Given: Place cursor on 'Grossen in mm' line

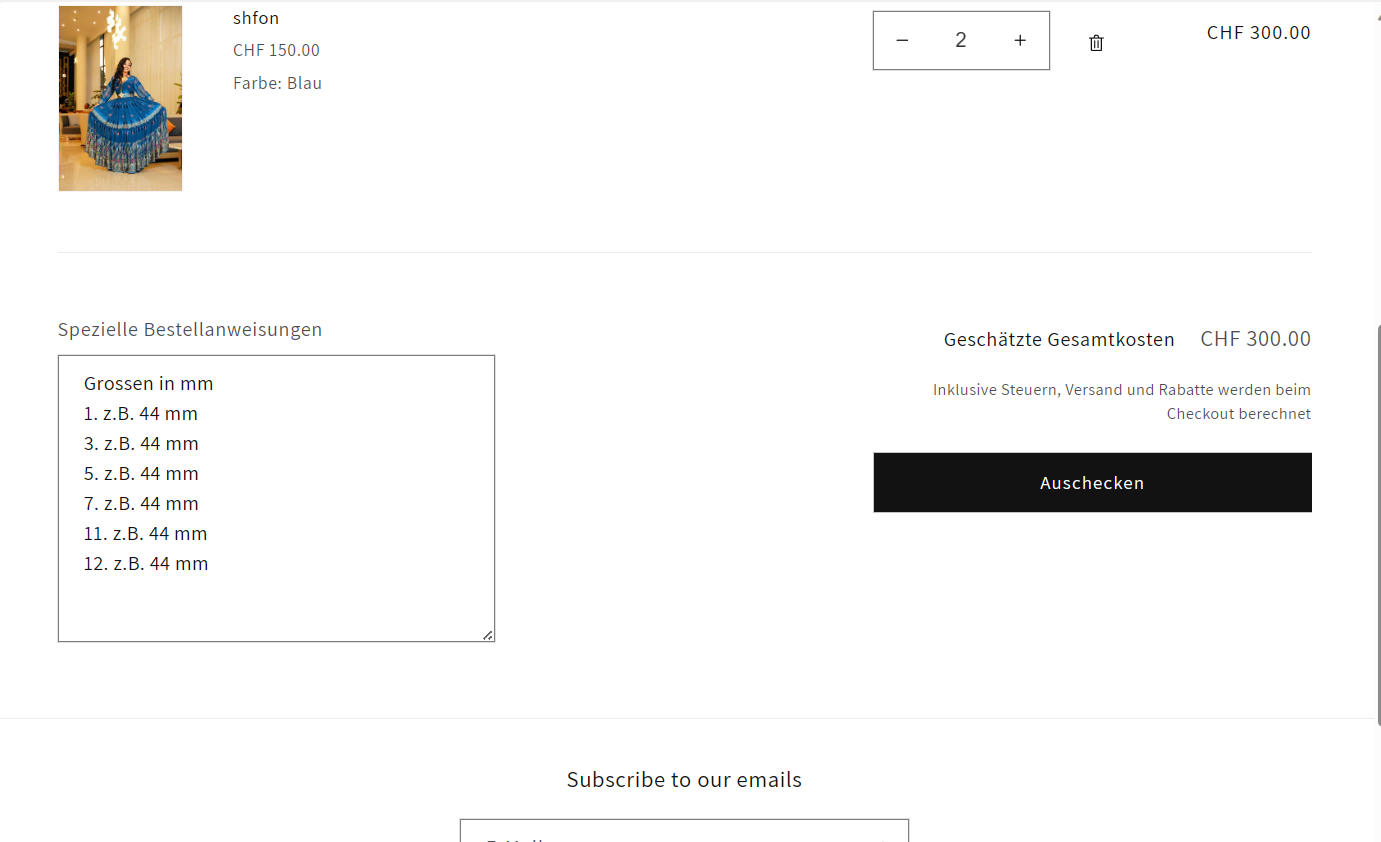Looking at the screenshot, I should tap(149, 384).
